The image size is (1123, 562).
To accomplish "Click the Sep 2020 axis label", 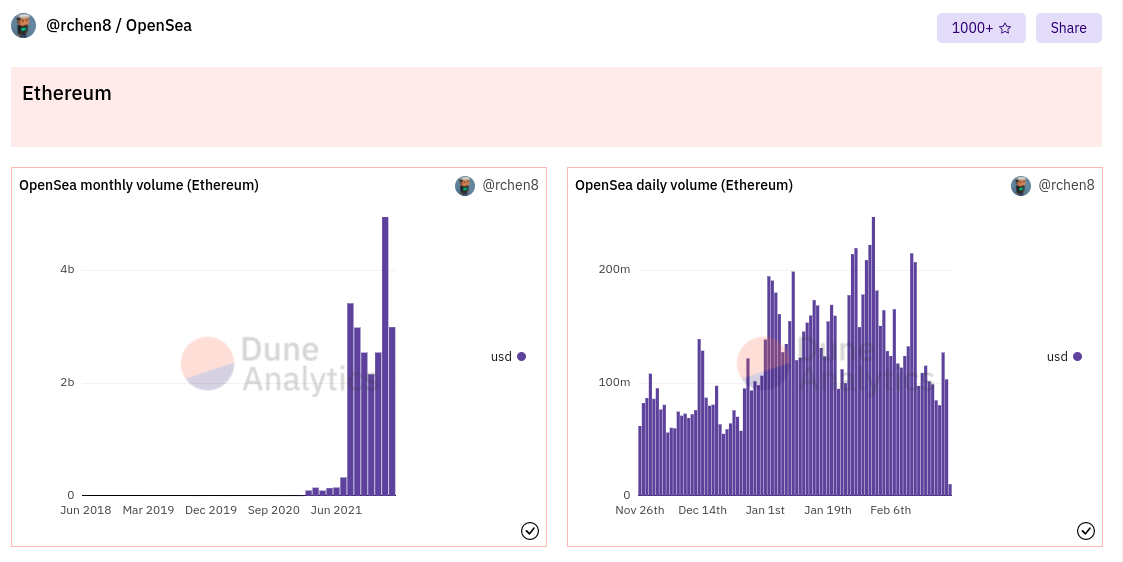I will coord(274,510).
